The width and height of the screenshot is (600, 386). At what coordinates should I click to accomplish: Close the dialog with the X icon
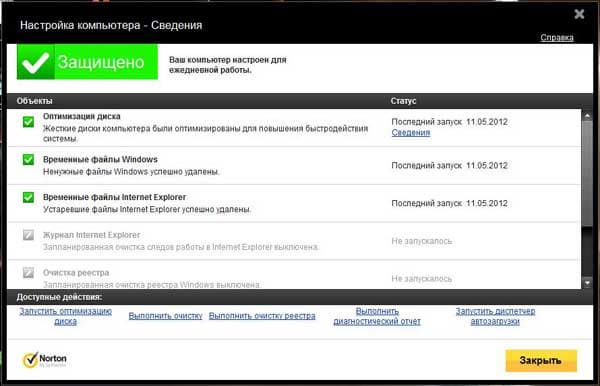[x=579, y=14]
